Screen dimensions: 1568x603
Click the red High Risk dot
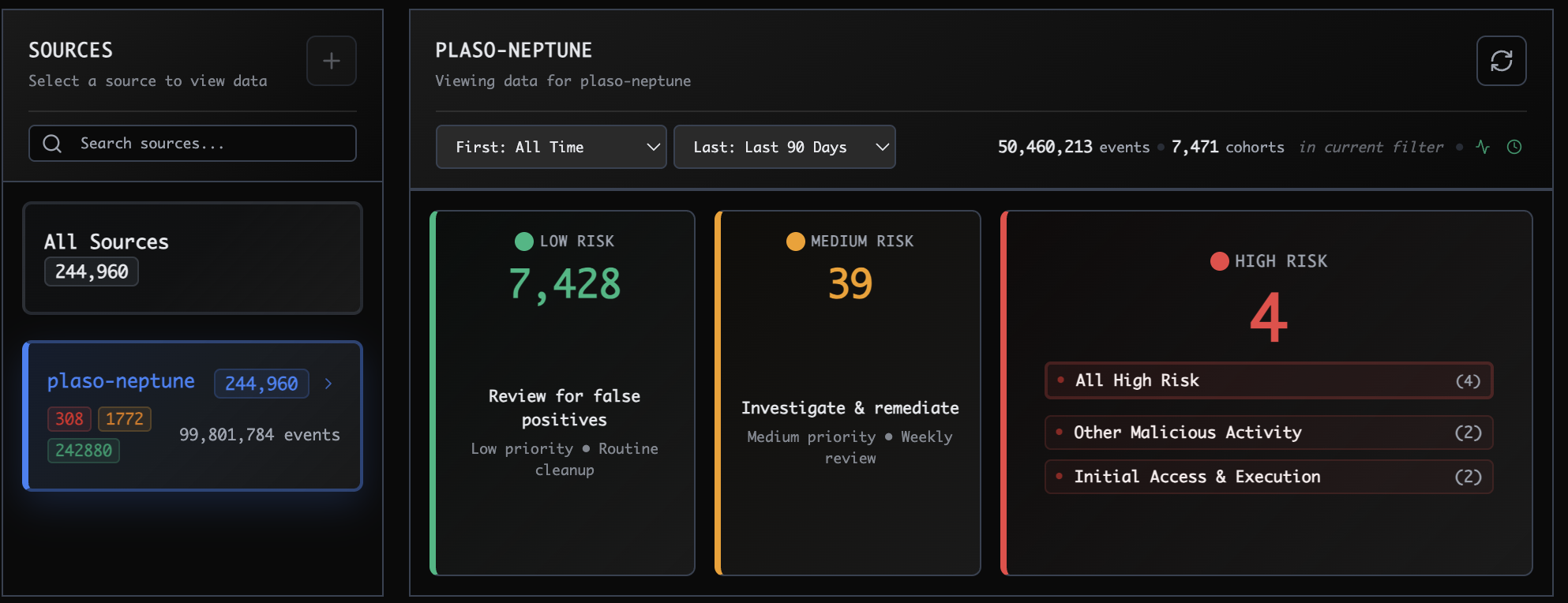[1220, 261]
